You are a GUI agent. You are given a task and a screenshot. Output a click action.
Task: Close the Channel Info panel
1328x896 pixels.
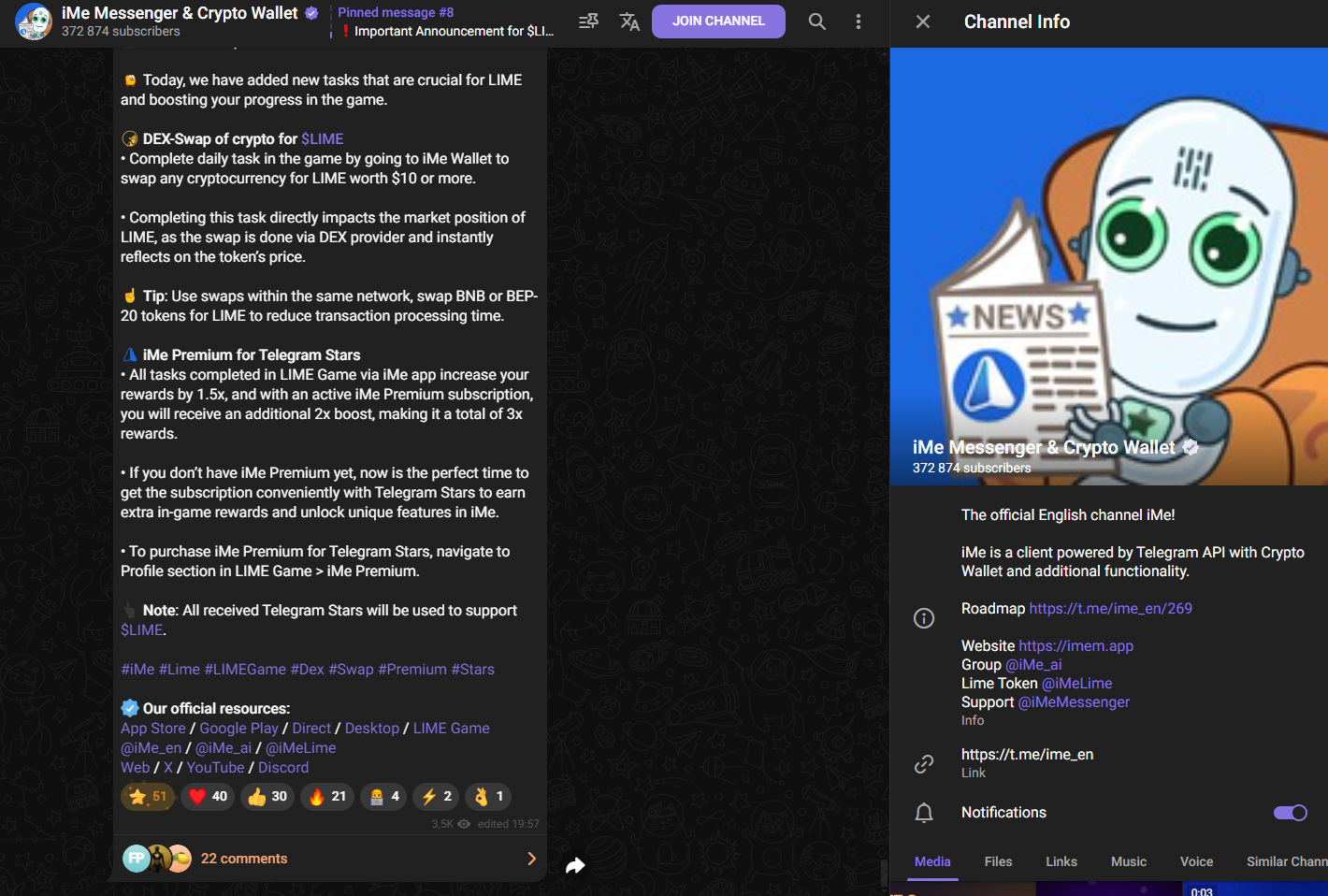coord(923,22)
